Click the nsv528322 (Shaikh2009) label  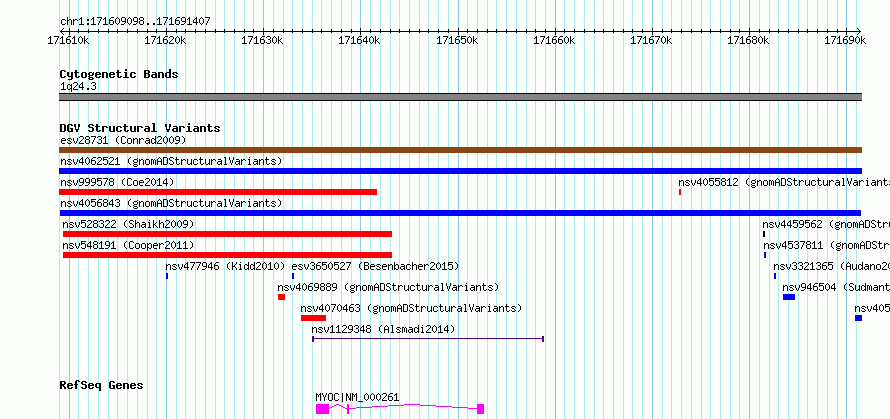pyautogui.click(x=128, y=224)
